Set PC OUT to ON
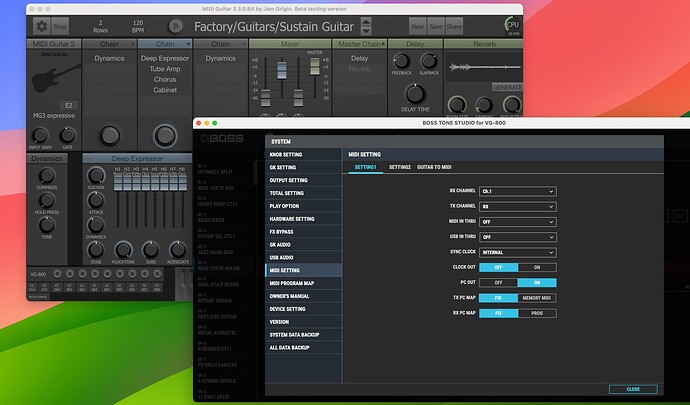Image resolution: width=690 pixels, height=405 pixels. click(x=537, y=283)
